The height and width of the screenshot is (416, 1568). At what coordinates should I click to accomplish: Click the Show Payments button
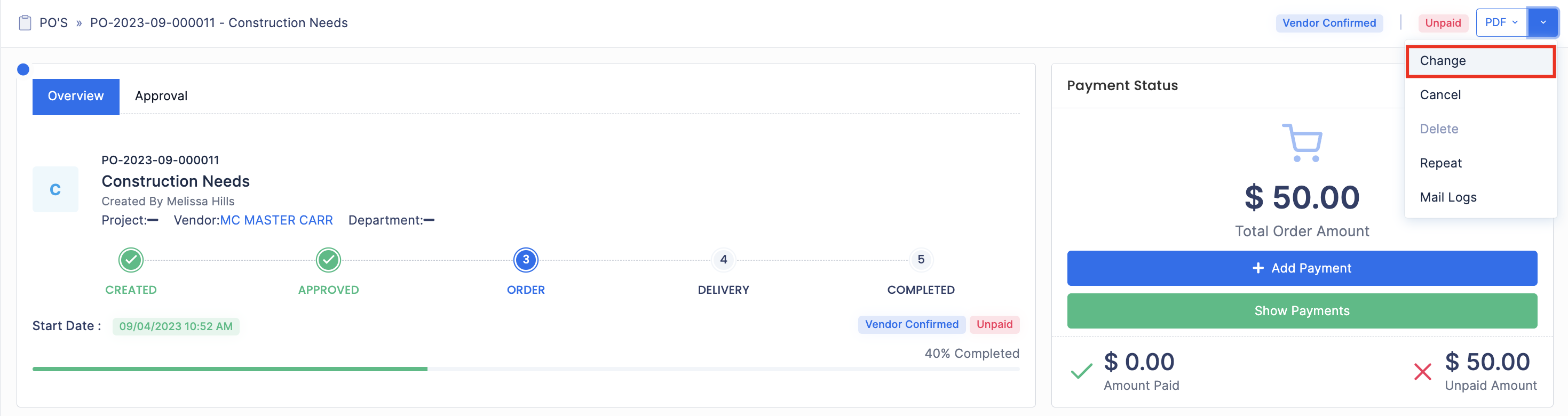click(1301, 311)
